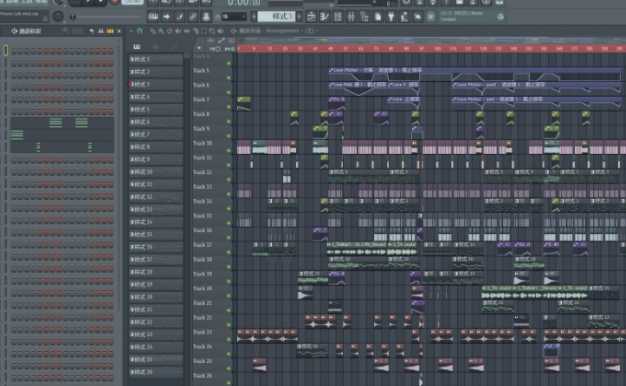Screen dimensions: 626x386
Task: Open the Channel rack window from the main toolbar
Action: [338, 17]
